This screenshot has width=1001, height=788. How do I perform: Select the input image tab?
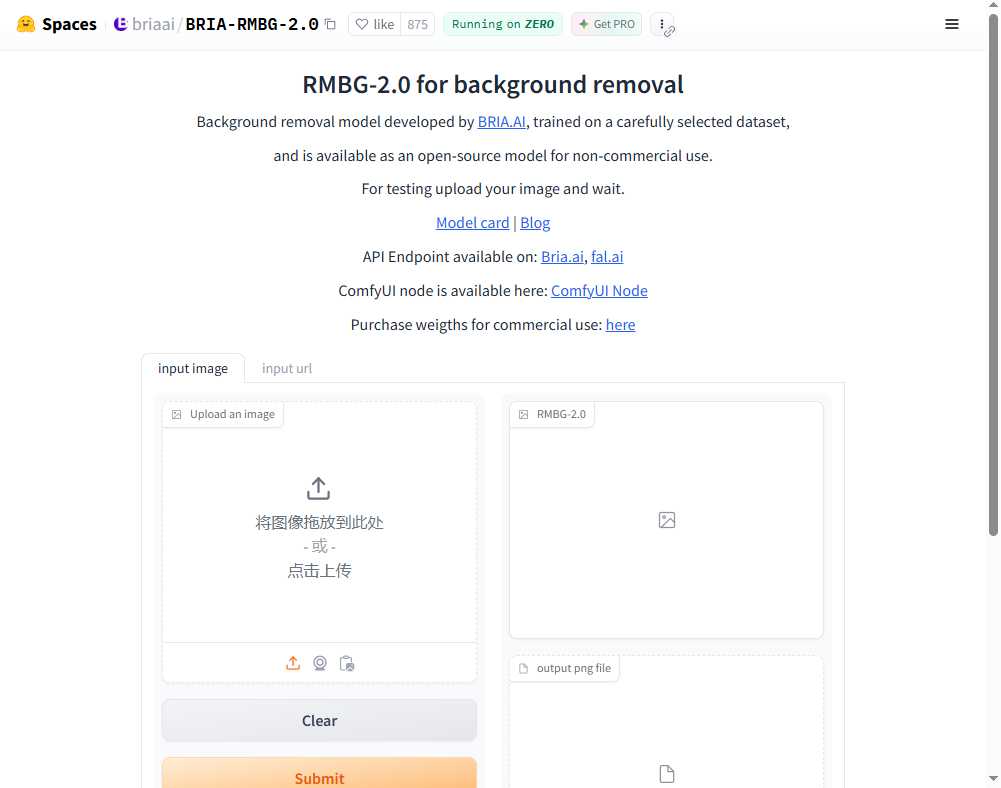click(x=193, y=368)
